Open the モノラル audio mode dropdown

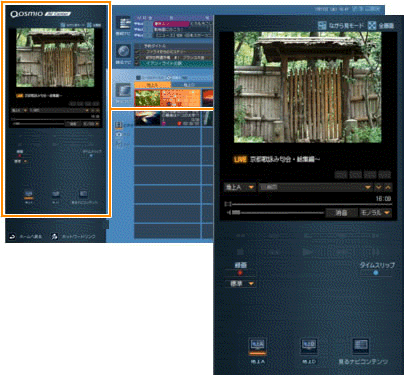[x=375, y=212]
